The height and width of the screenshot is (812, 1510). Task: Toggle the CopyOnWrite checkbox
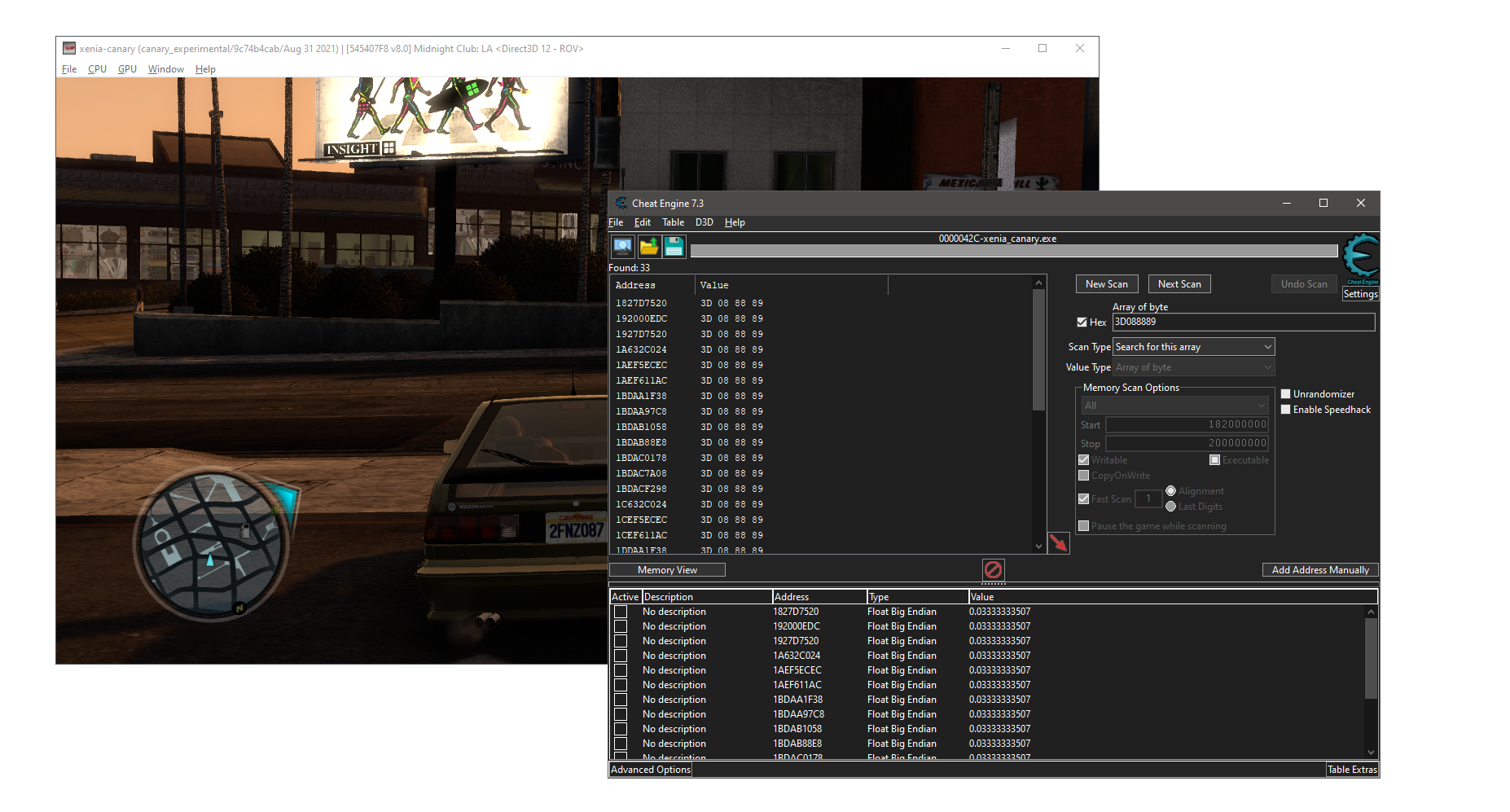point(1084,476)
